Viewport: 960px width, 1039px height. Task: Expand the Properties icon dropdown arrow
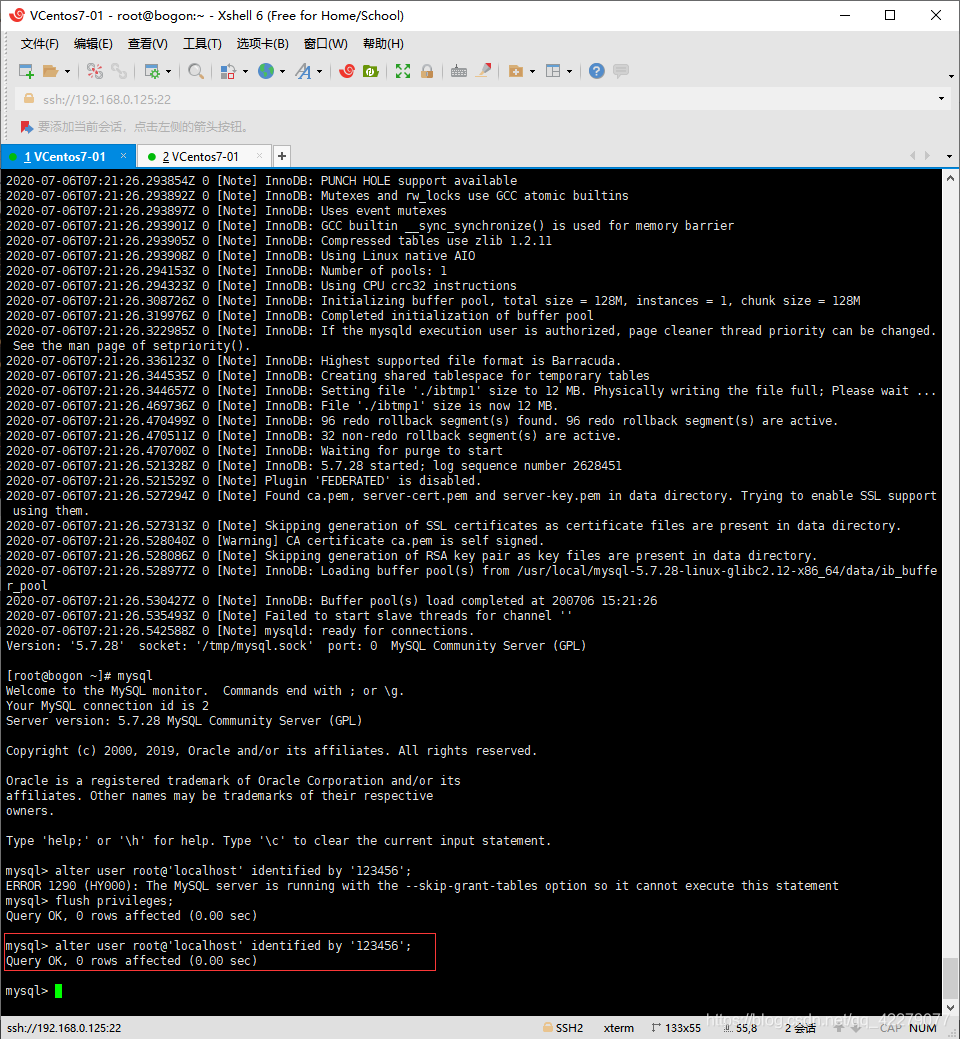168,72
